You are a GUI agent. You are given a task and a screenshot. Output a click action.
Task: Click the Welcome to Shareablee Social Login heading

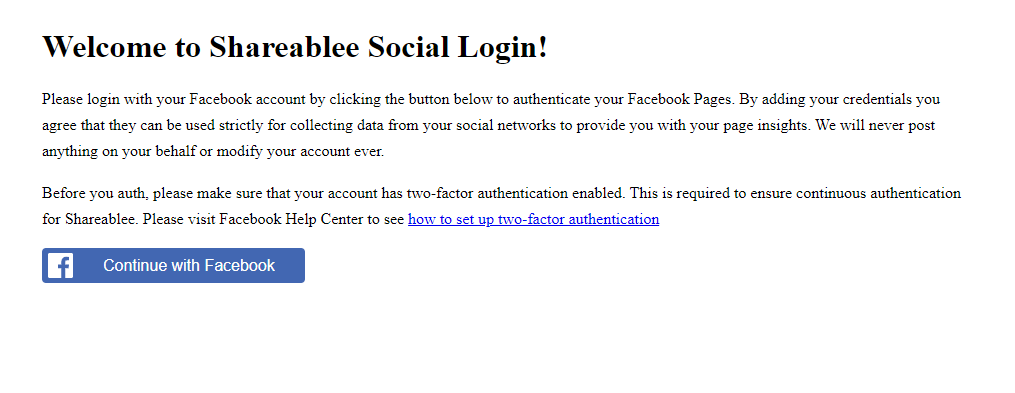pyautogui.click(x=295, y=47)
